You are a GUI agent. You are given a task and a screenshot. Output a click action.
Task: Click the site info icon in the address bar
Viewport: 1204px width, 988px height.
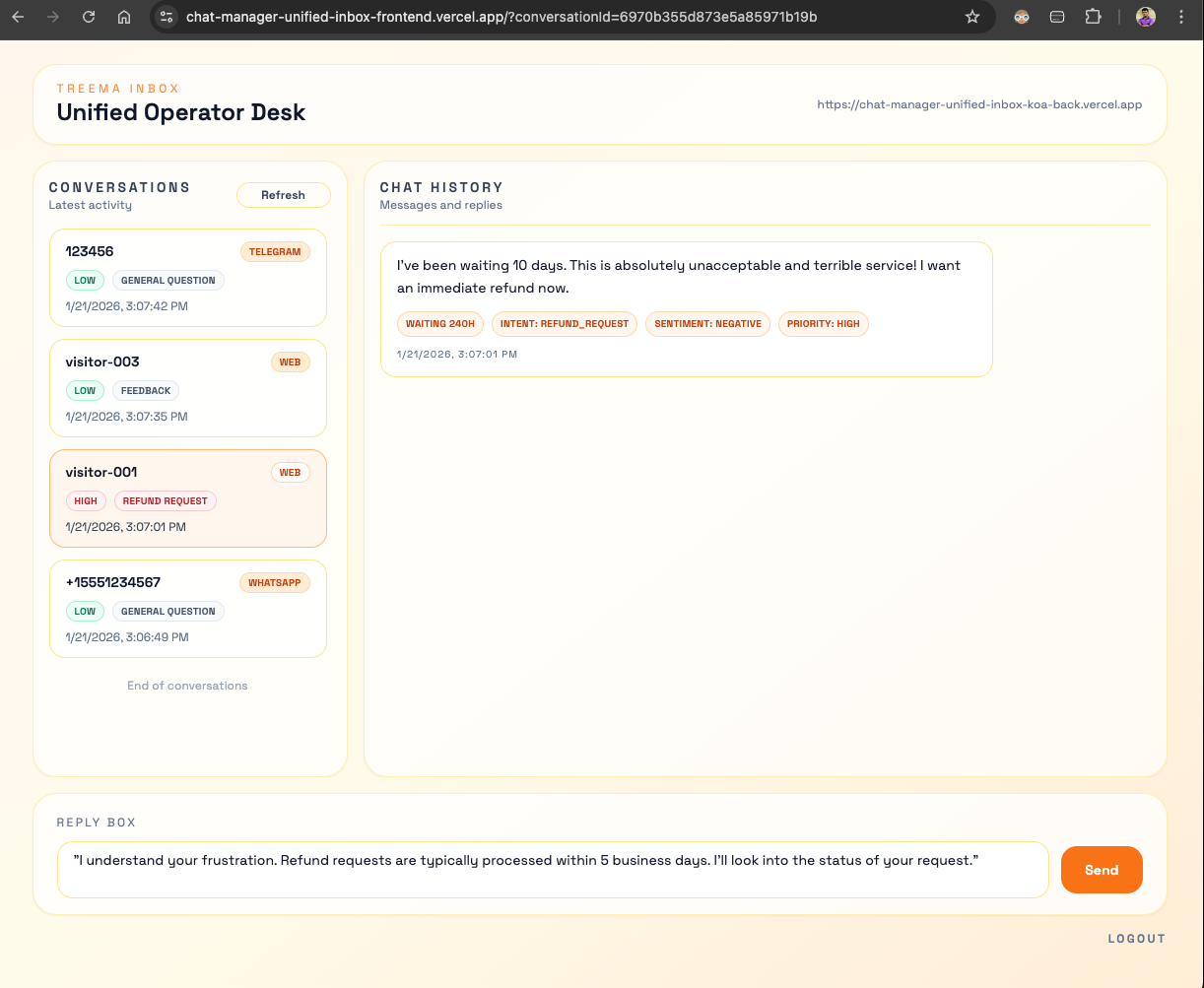(167, 17)
